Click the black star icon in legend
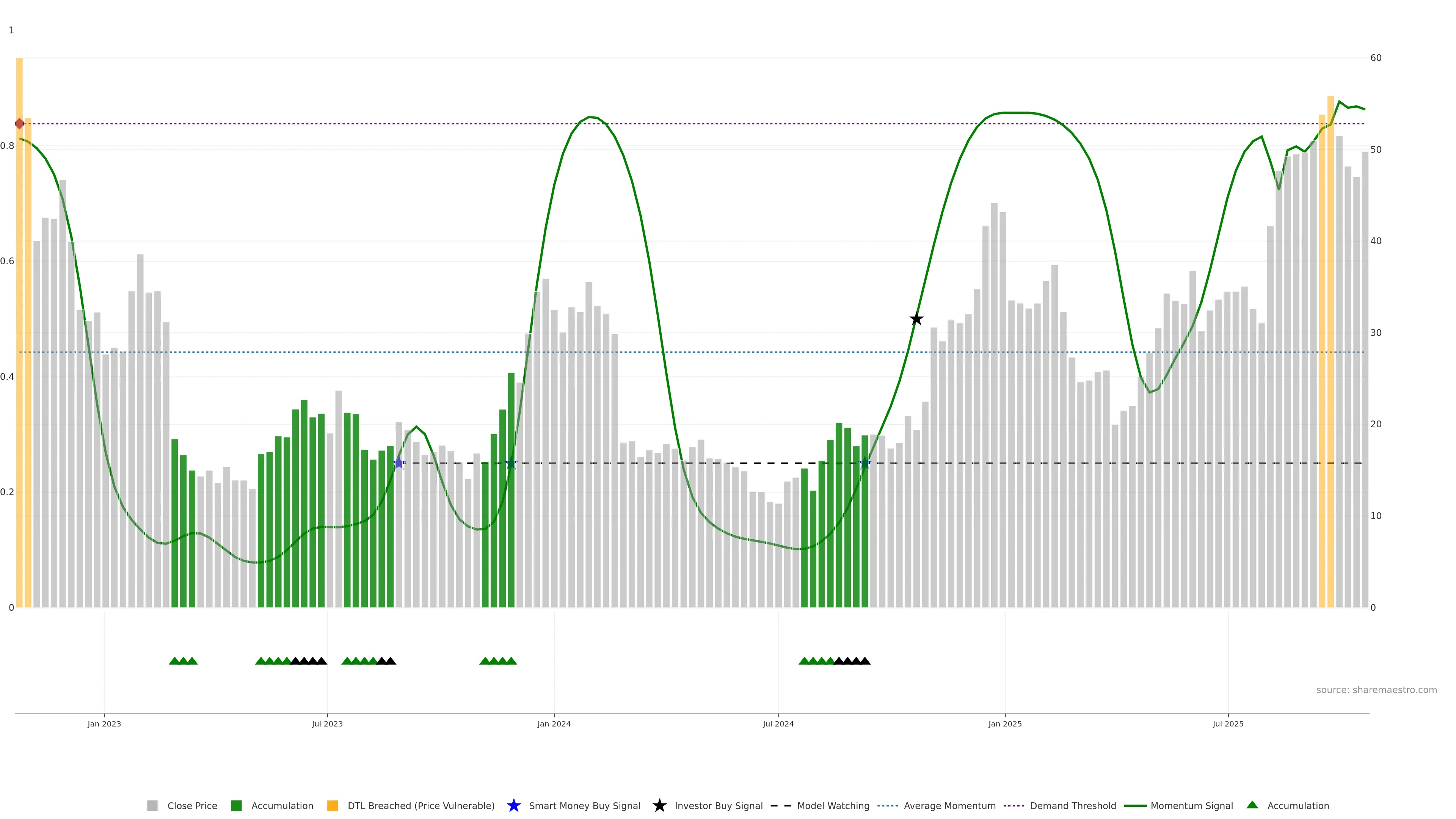This screenshot has height=819, width=1456. tap(659, 805)
